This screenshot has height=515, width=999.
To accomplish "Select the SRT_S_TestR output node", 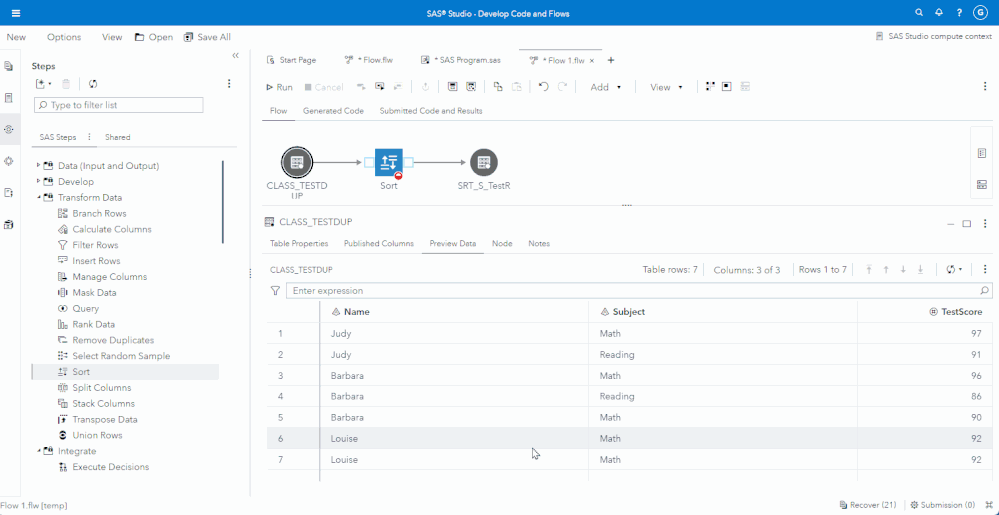I will tap(484, 162).
